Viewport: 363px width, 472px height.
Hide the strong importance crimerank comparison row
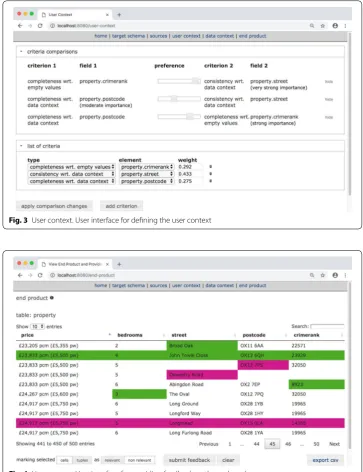(x=329, y=117)
